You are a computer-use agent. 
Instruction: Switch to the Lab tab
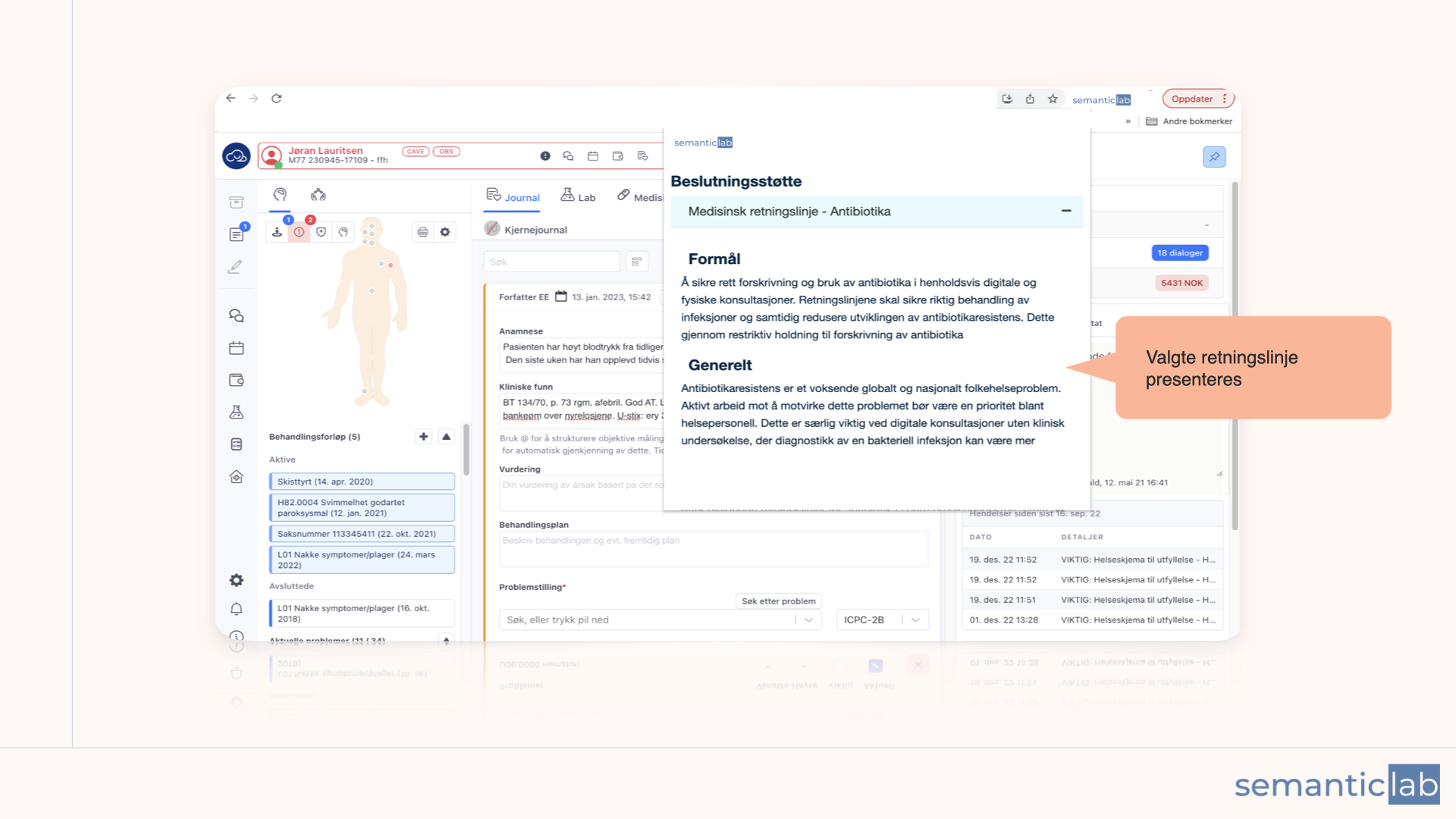(x=578, y=196)
